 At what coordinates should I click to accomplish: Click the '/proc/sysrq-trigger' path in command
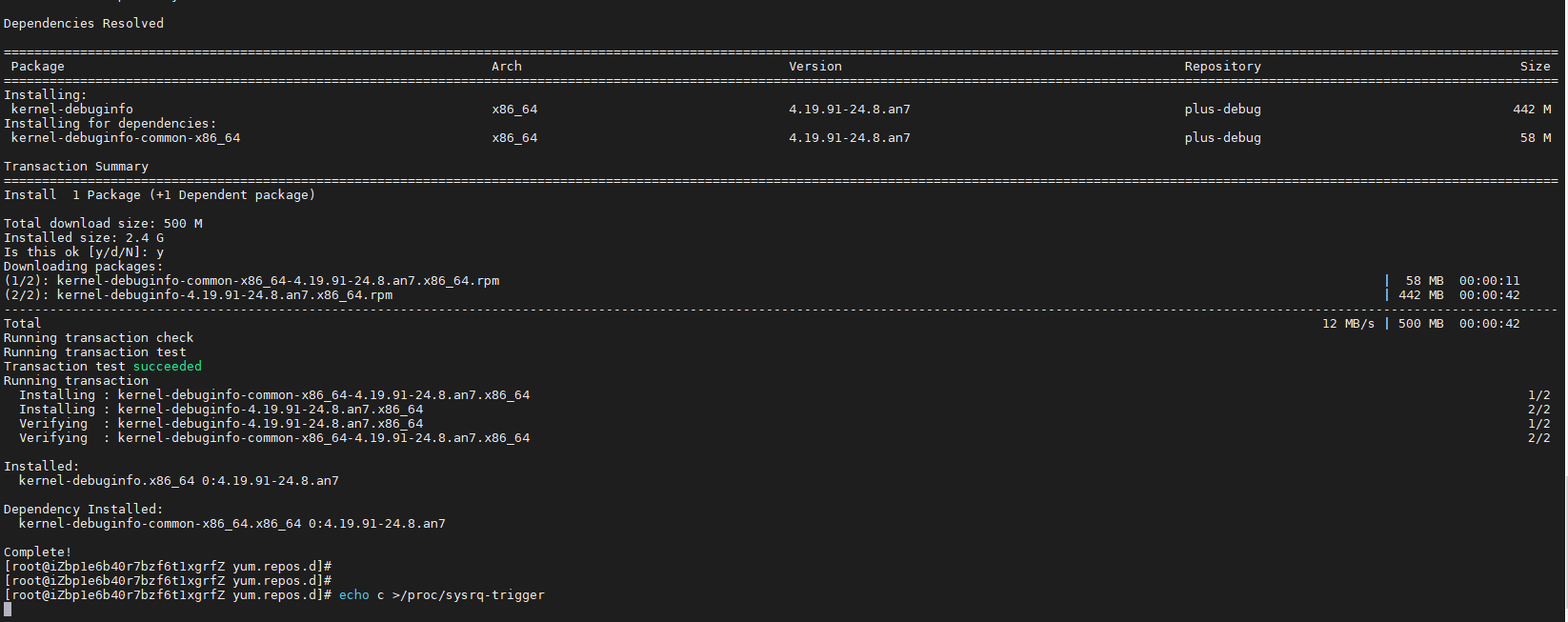(472, 595)
